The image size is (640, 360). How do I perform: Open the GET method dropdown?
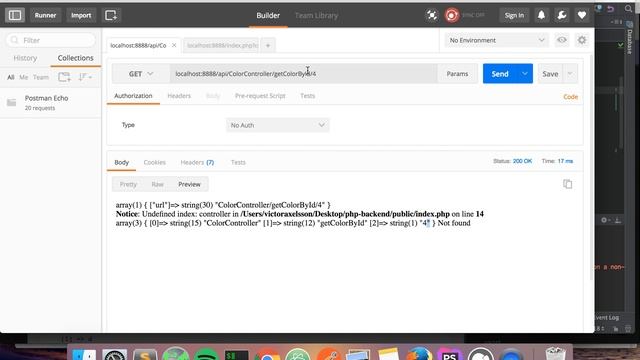(141, 74)
